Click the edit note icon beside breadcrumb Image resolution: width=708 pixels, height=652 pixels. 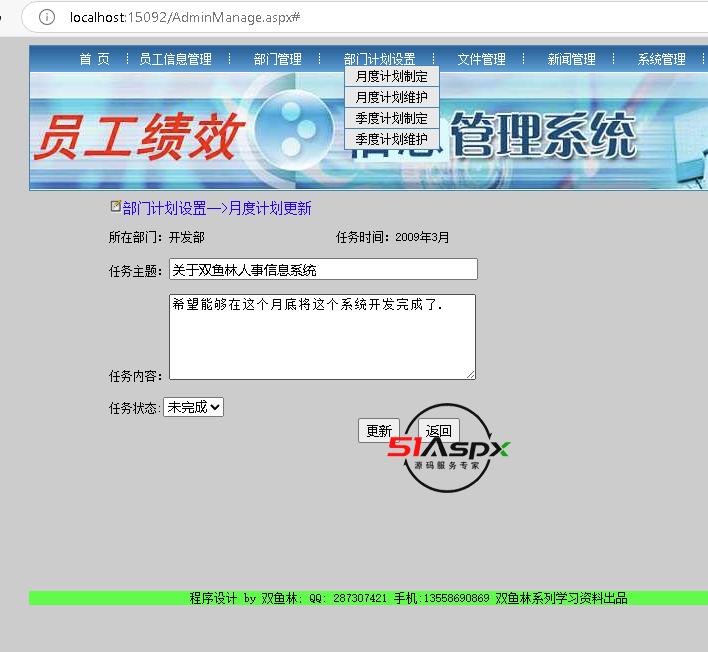coord(116,206)
